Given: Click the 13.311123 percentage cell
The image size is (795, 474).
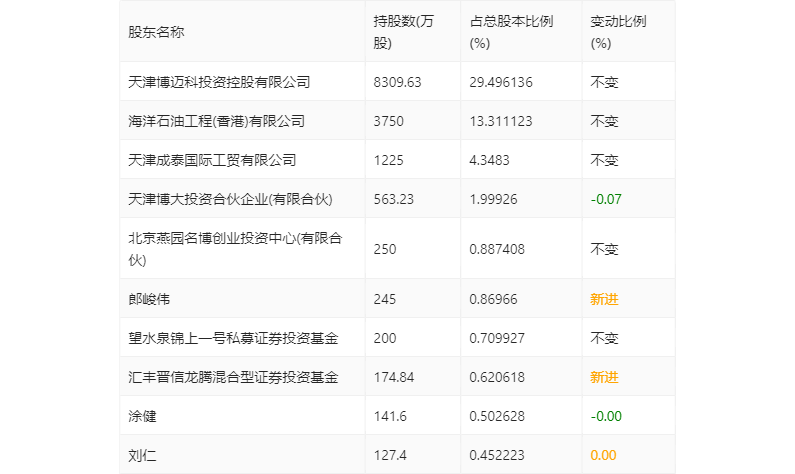Looking at the screenshot, I should [x=501, y=121].
